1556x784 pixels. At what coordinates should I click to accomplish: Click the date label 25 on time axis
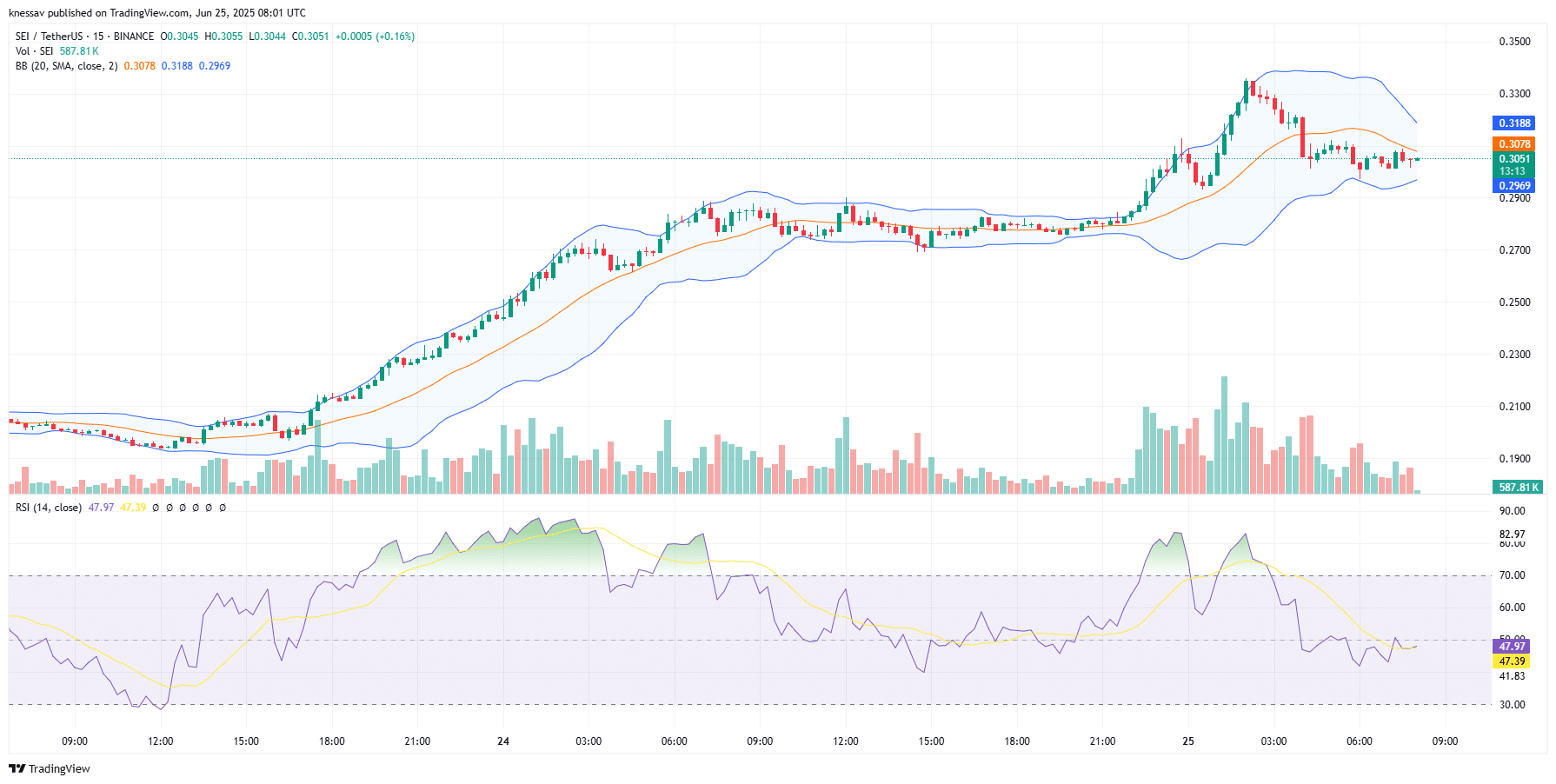[x=1188, y=741]
